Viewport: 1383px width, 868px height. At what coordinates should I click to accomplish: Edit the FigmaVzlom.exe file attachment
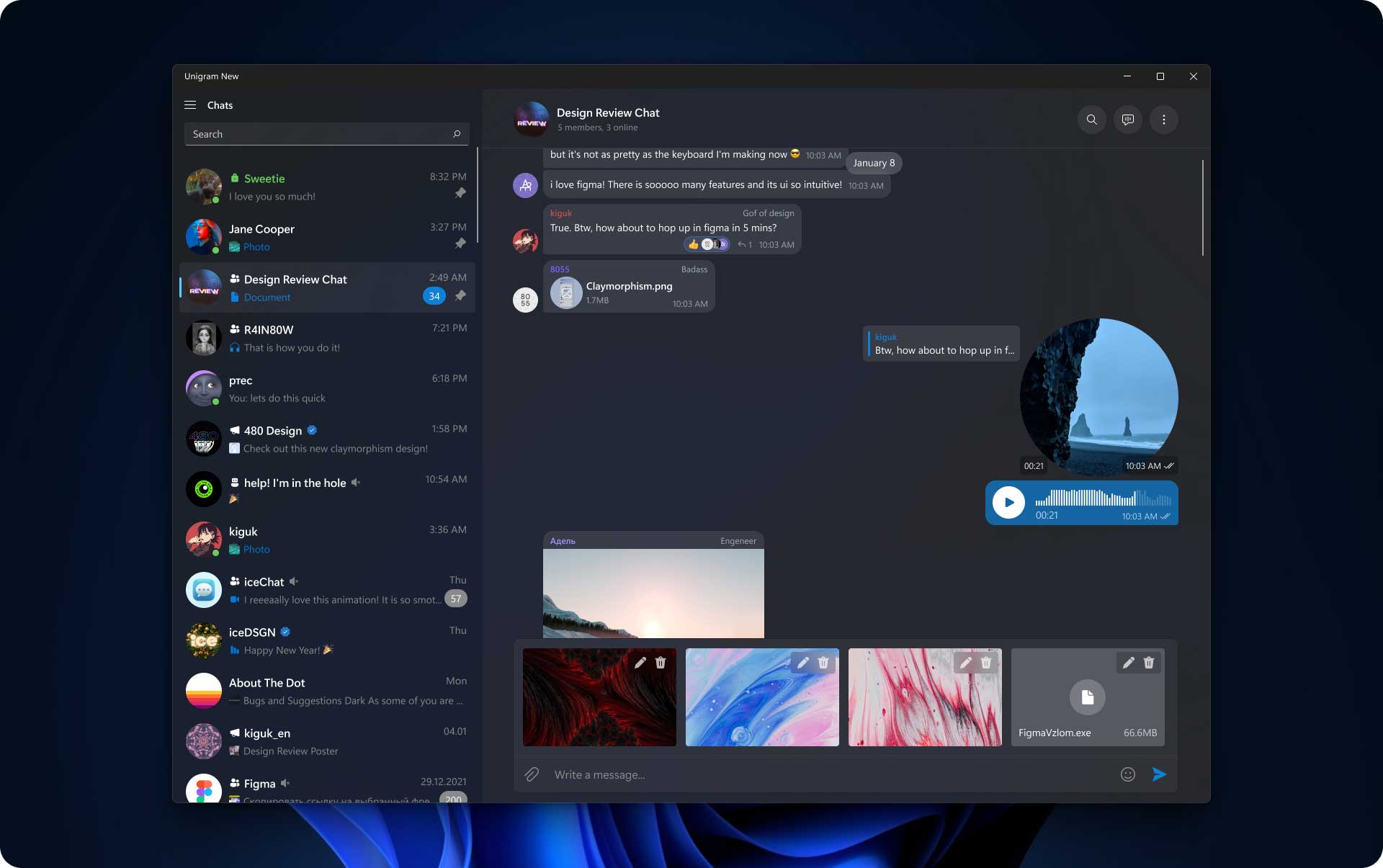pyautogui.click(x=1129, y=663)
